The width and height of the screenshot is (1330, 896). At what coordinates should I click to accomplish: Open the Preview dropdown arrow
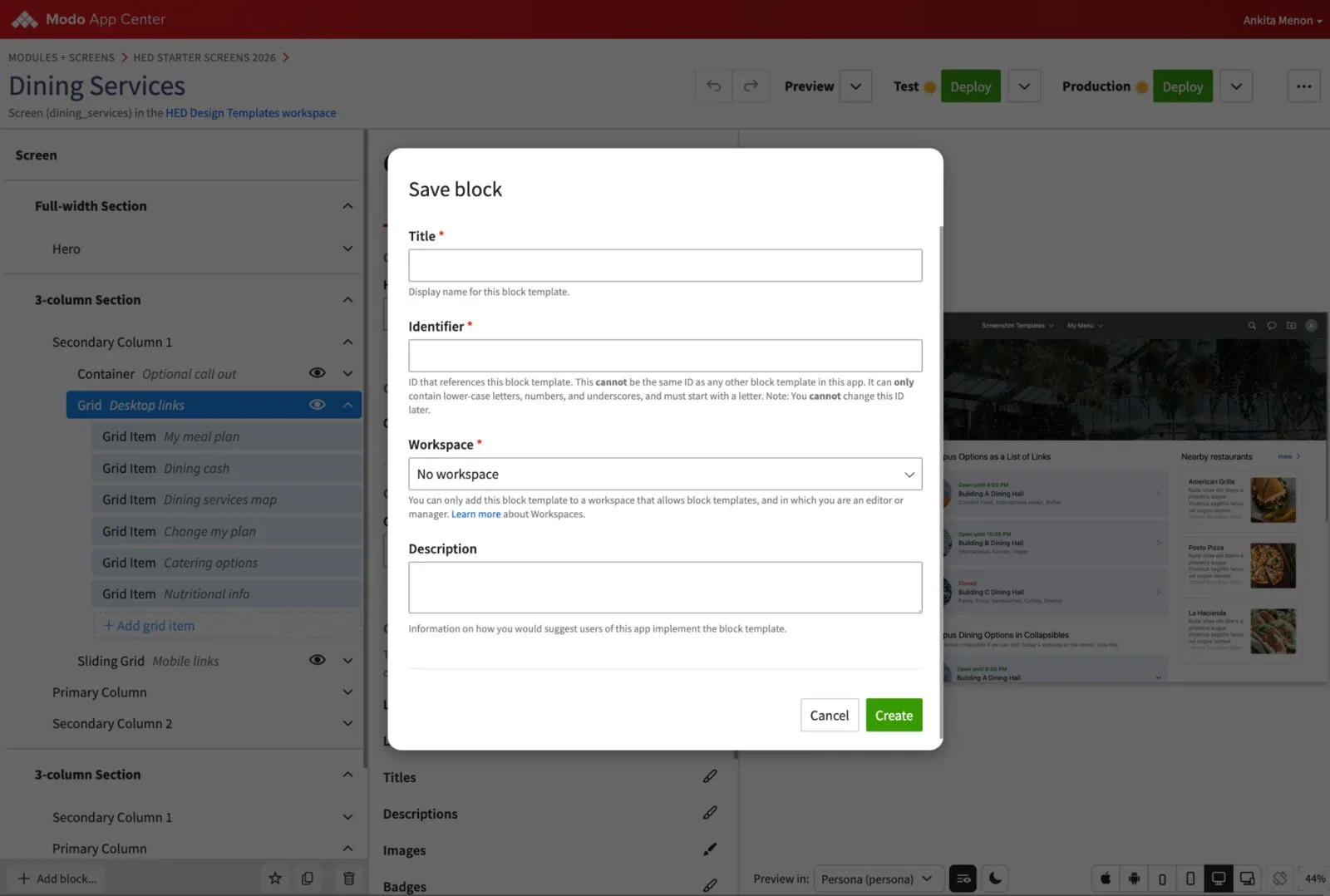coord(855,86)
